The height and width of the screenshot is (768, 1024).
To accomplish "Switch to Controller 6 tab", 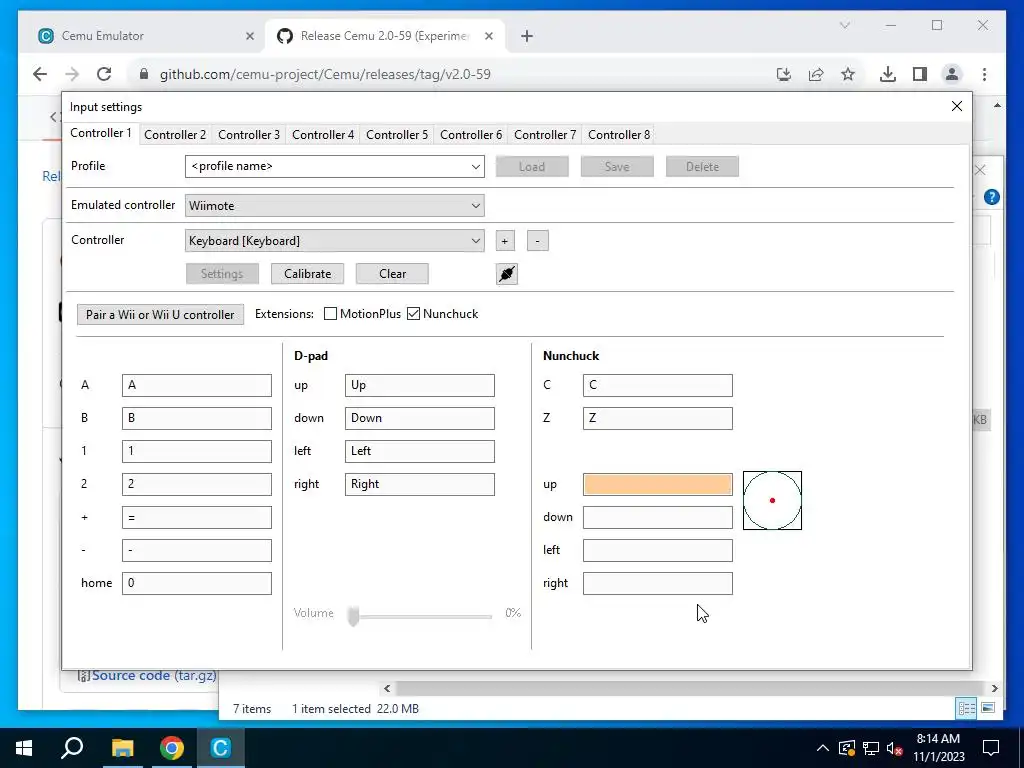I will (471, 135).
